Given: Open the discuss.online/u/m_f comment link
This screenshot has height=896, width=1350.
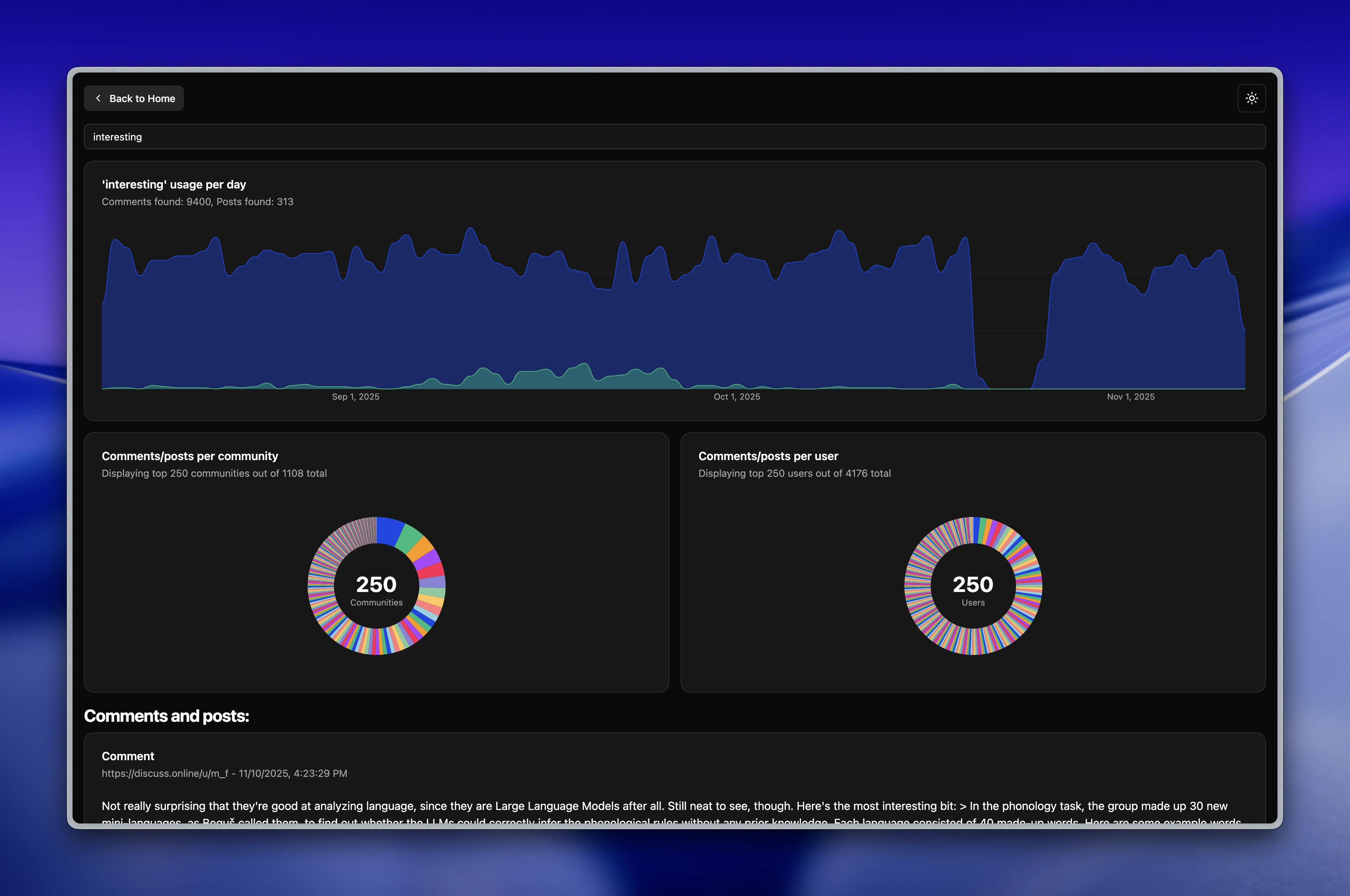Looking at the screenshot, I should tap(165, 773).
